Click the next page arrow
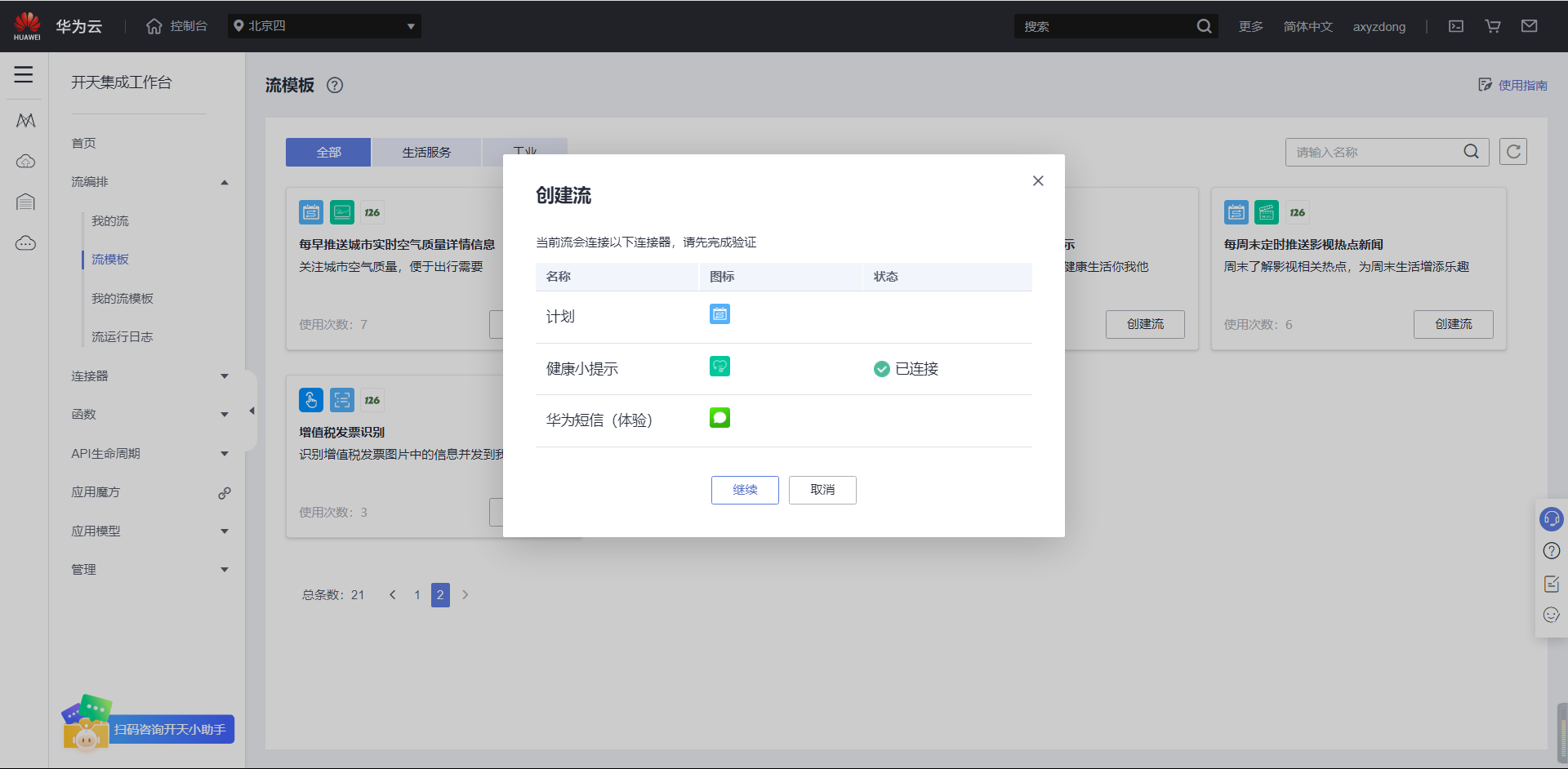 (x=465, y=595)
